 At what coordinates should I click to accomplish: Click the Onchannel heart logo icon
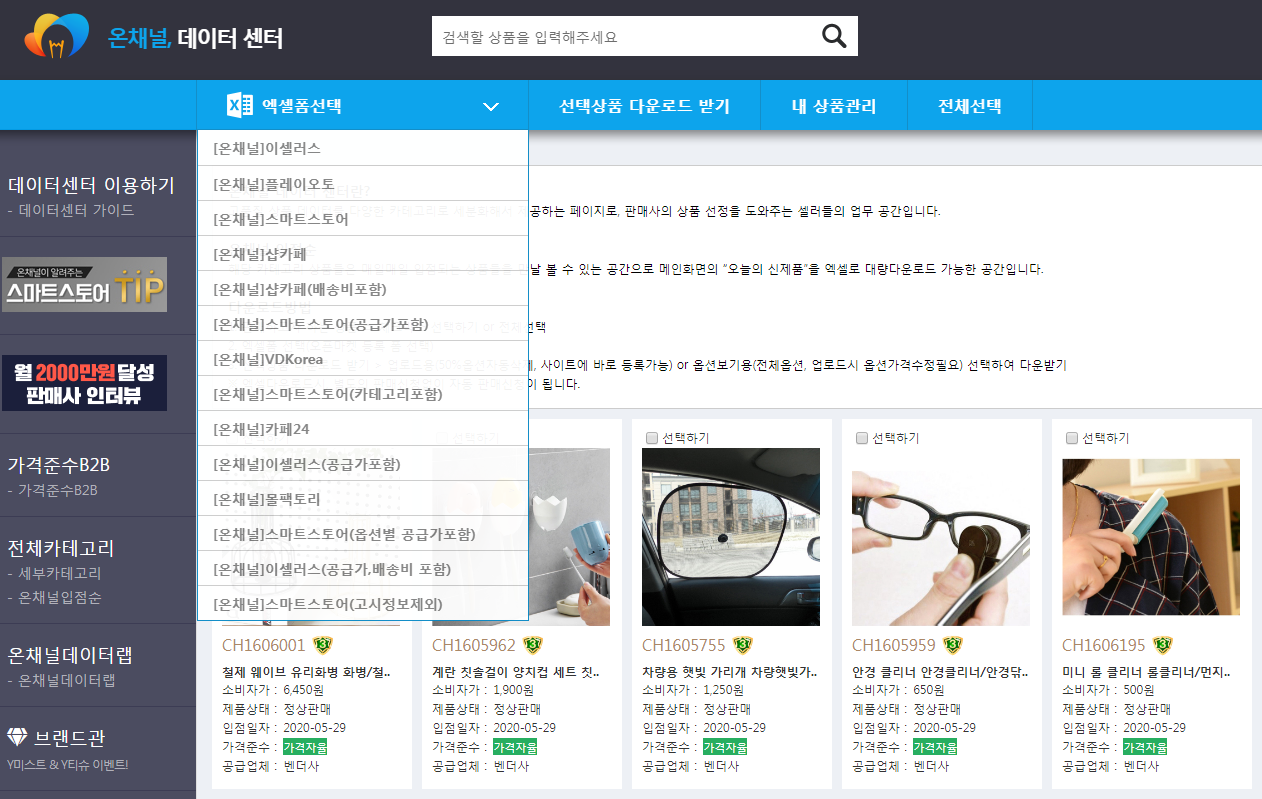[x=57, y=37]
